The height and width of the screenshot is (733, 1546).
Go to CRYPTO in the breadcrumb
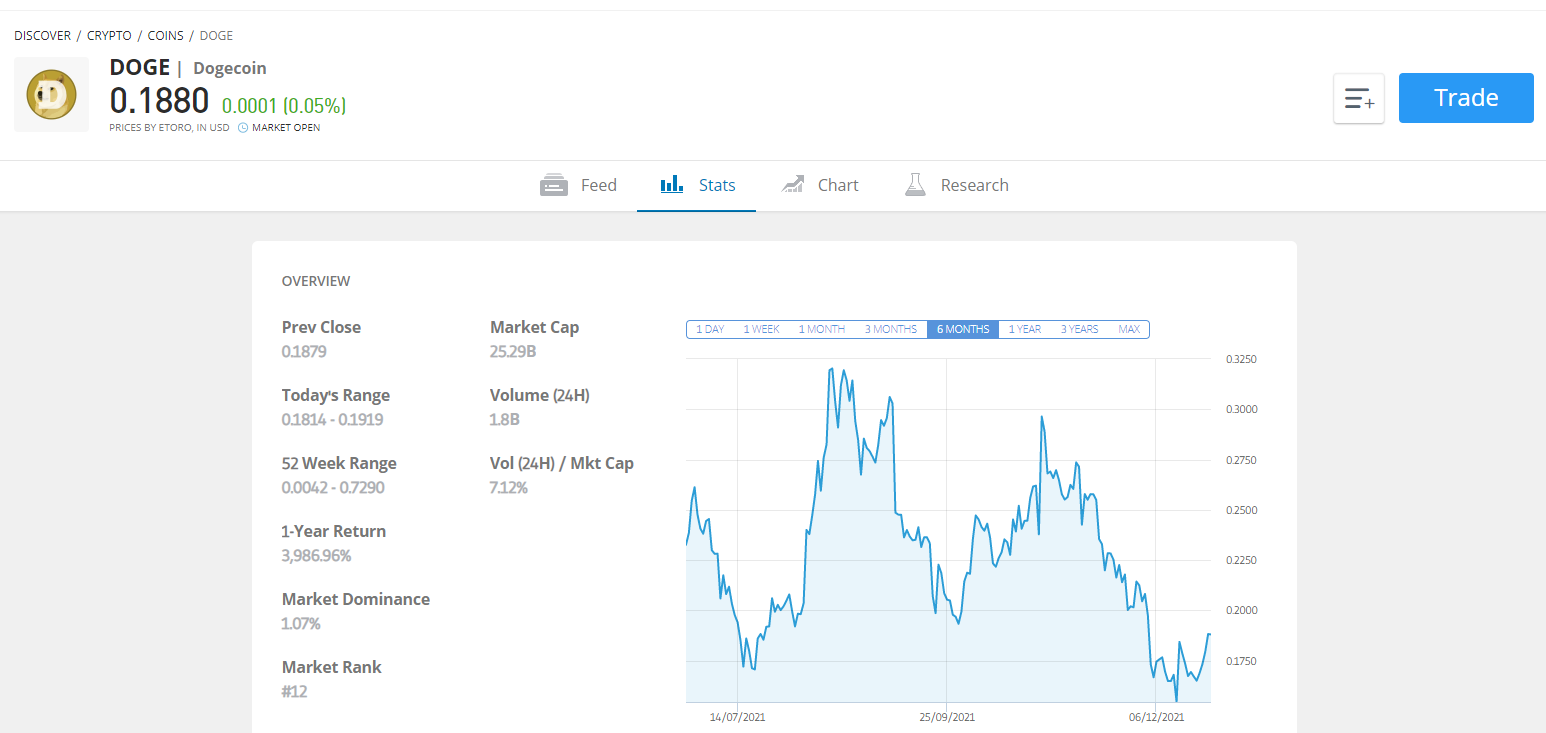[109, 35]
